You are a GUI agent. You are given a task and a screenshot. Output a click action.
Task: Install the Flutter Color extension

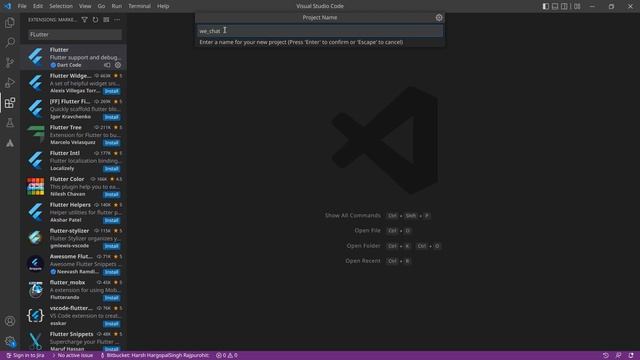[x=111, y=194]
